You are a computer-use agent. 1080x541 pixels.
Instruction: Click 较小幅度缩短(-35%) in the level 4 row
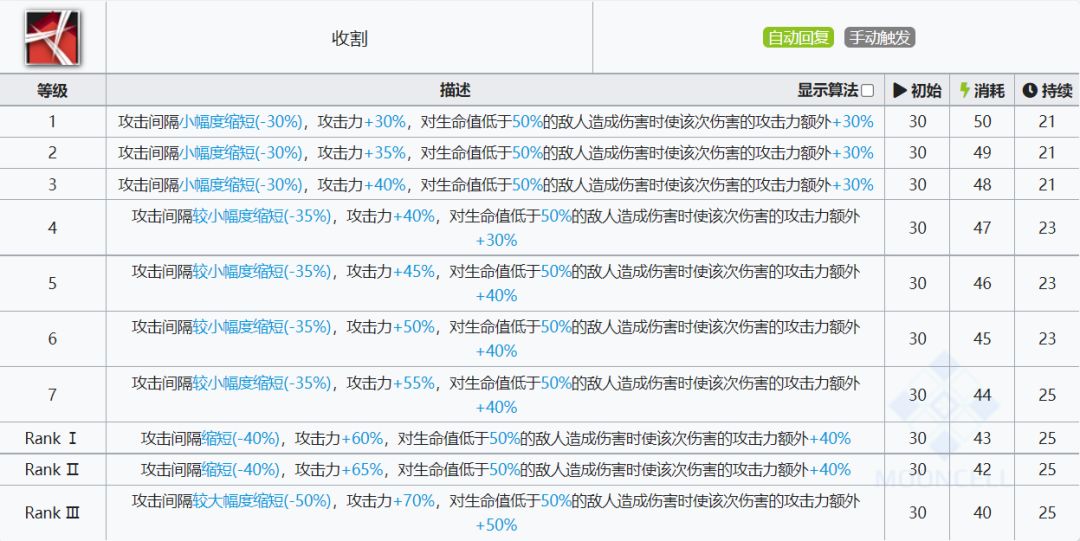(261, 215)
